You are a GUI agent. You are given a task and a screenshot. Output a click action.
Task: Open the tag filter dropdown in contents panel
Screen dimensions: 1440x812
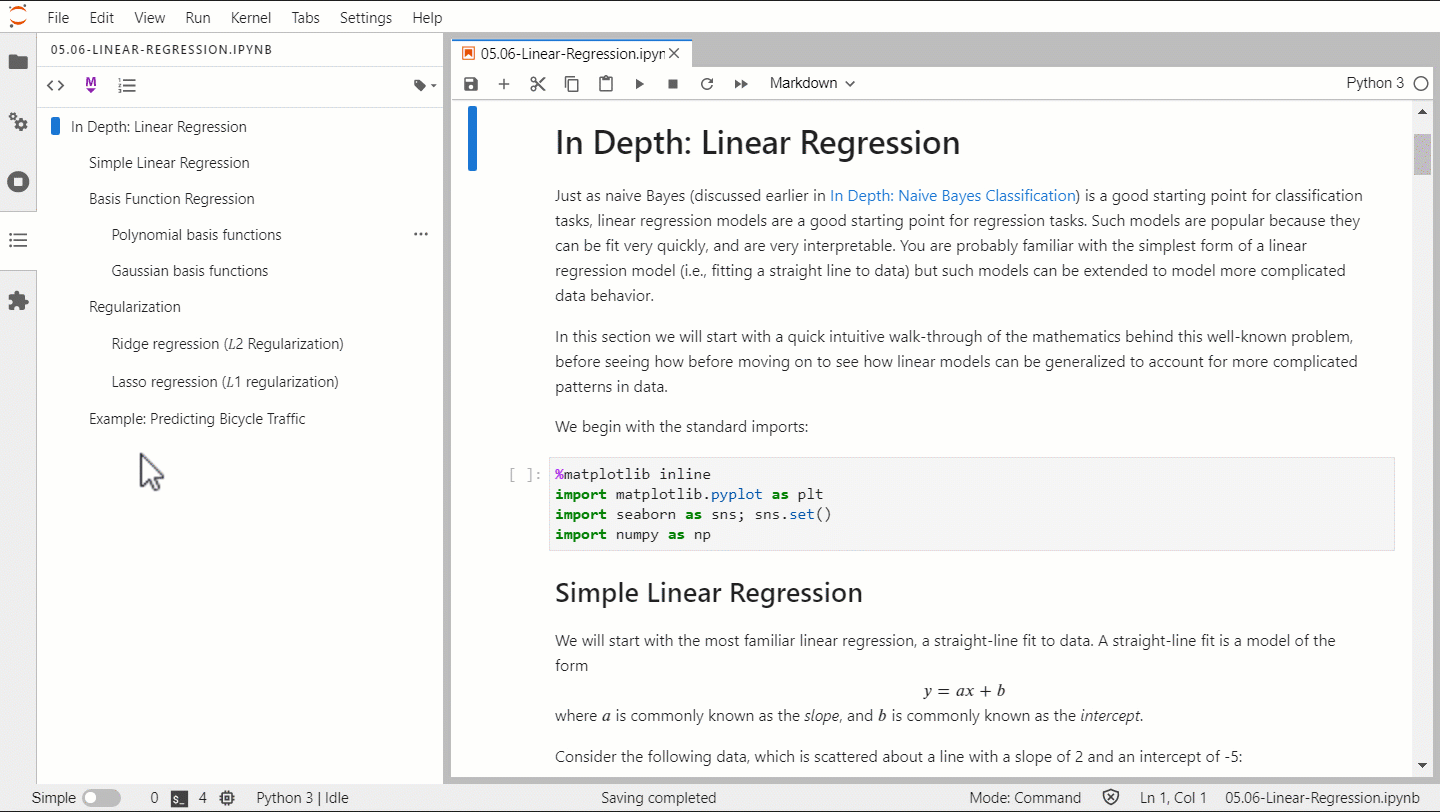tap(425, 86)
